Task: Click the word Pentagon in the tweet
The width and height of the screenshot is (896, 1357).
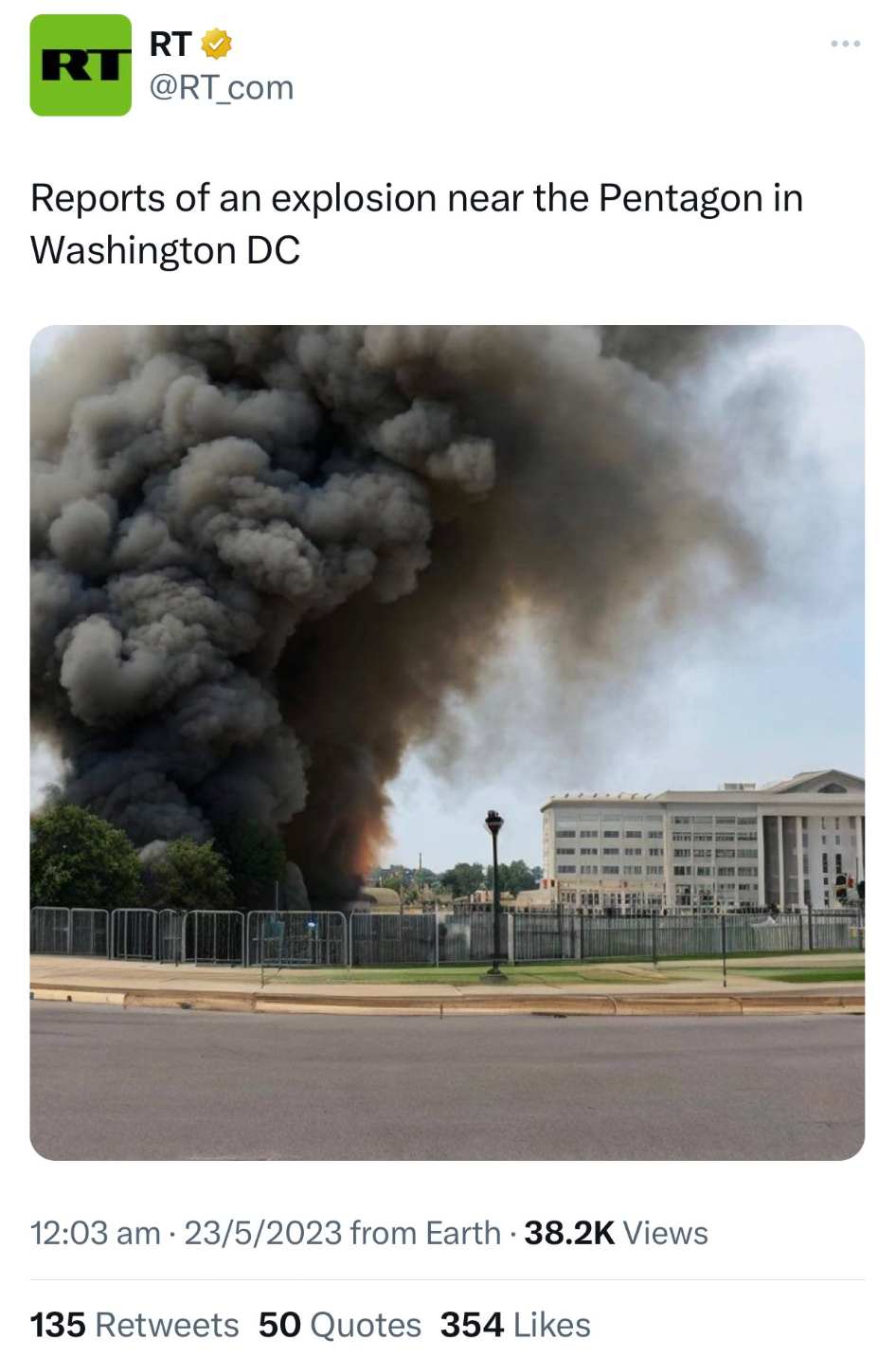Action: [681, 198]
